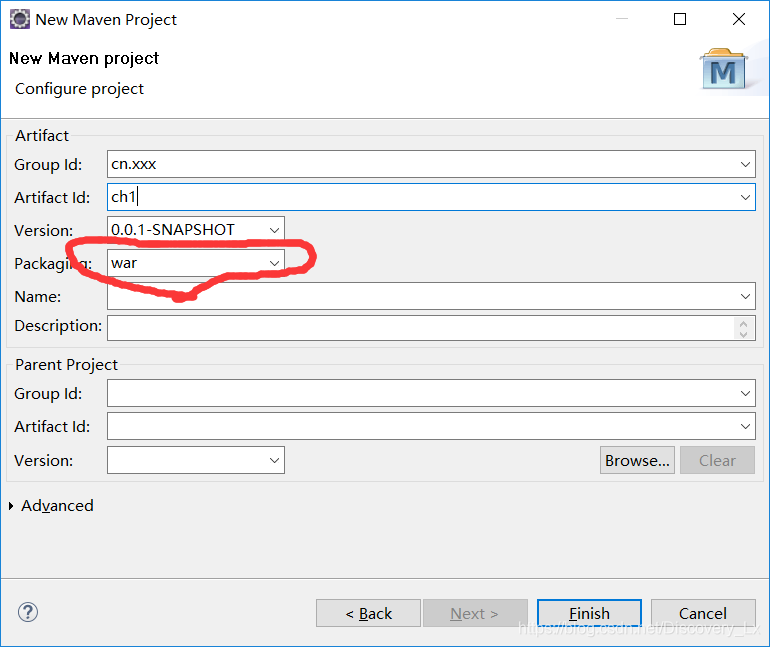Click the Description field down scroll arrow

pyautogui.click(x=743, y=334)
